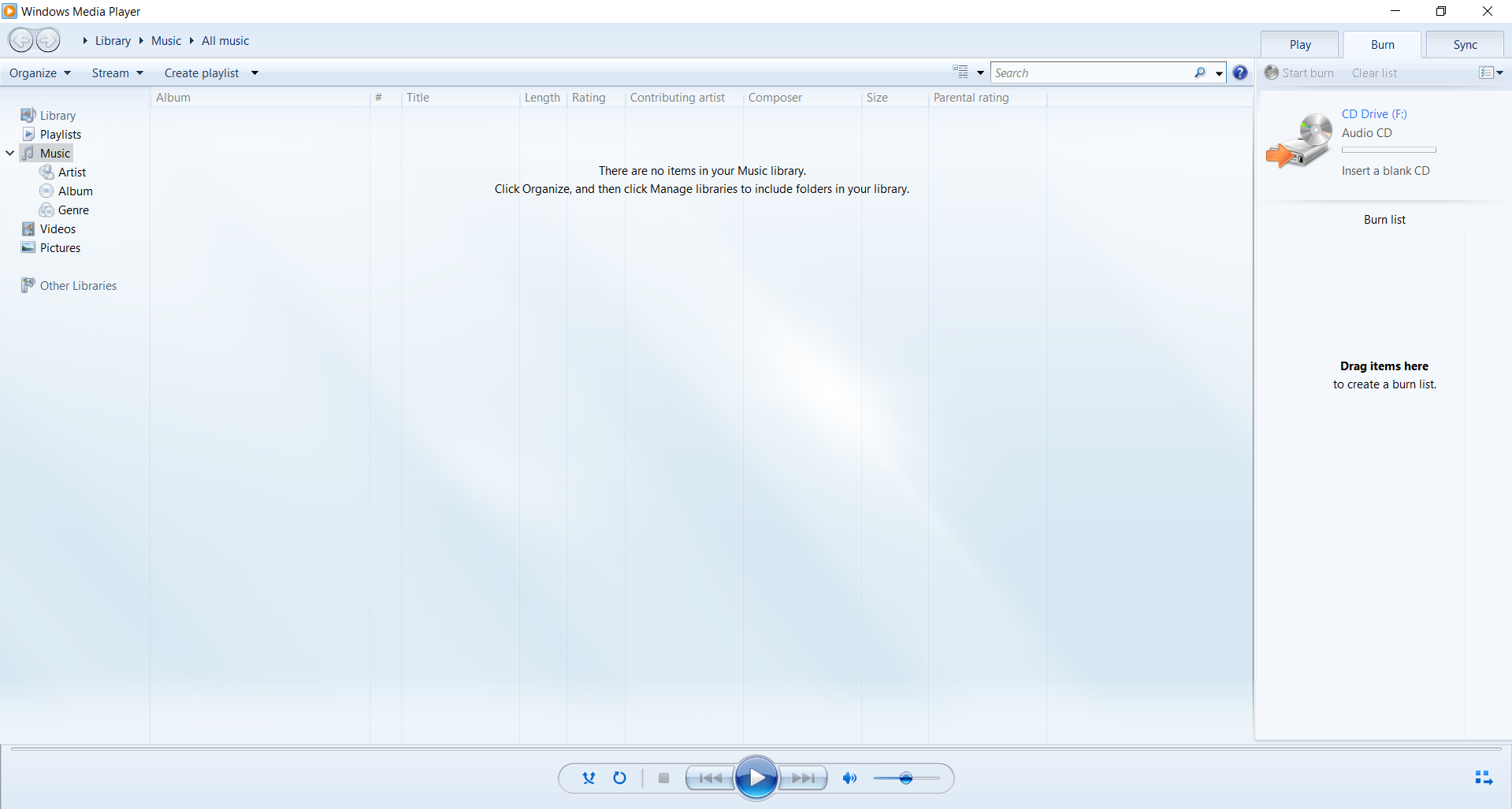This screenshot has width=1512, height=809.
Task: Toggle repeat mode
Action: pos(620,778)
